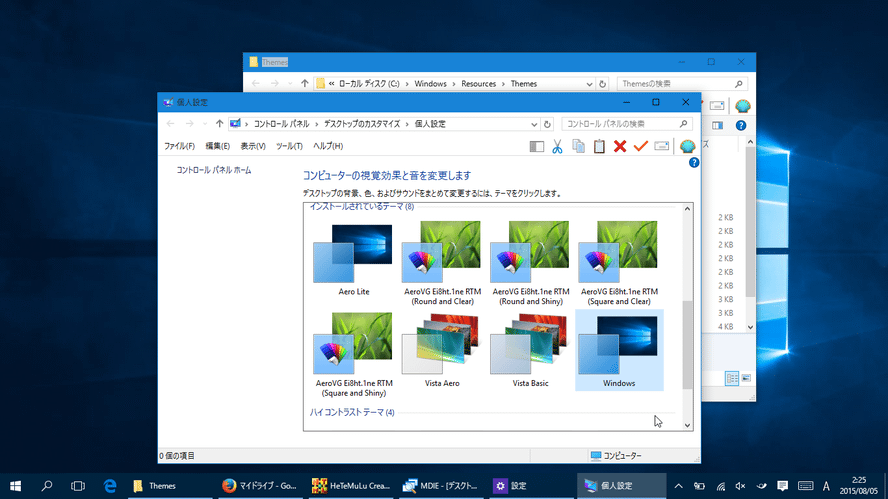
Task: Open taskbar search
Action: (x=47, y=486)
